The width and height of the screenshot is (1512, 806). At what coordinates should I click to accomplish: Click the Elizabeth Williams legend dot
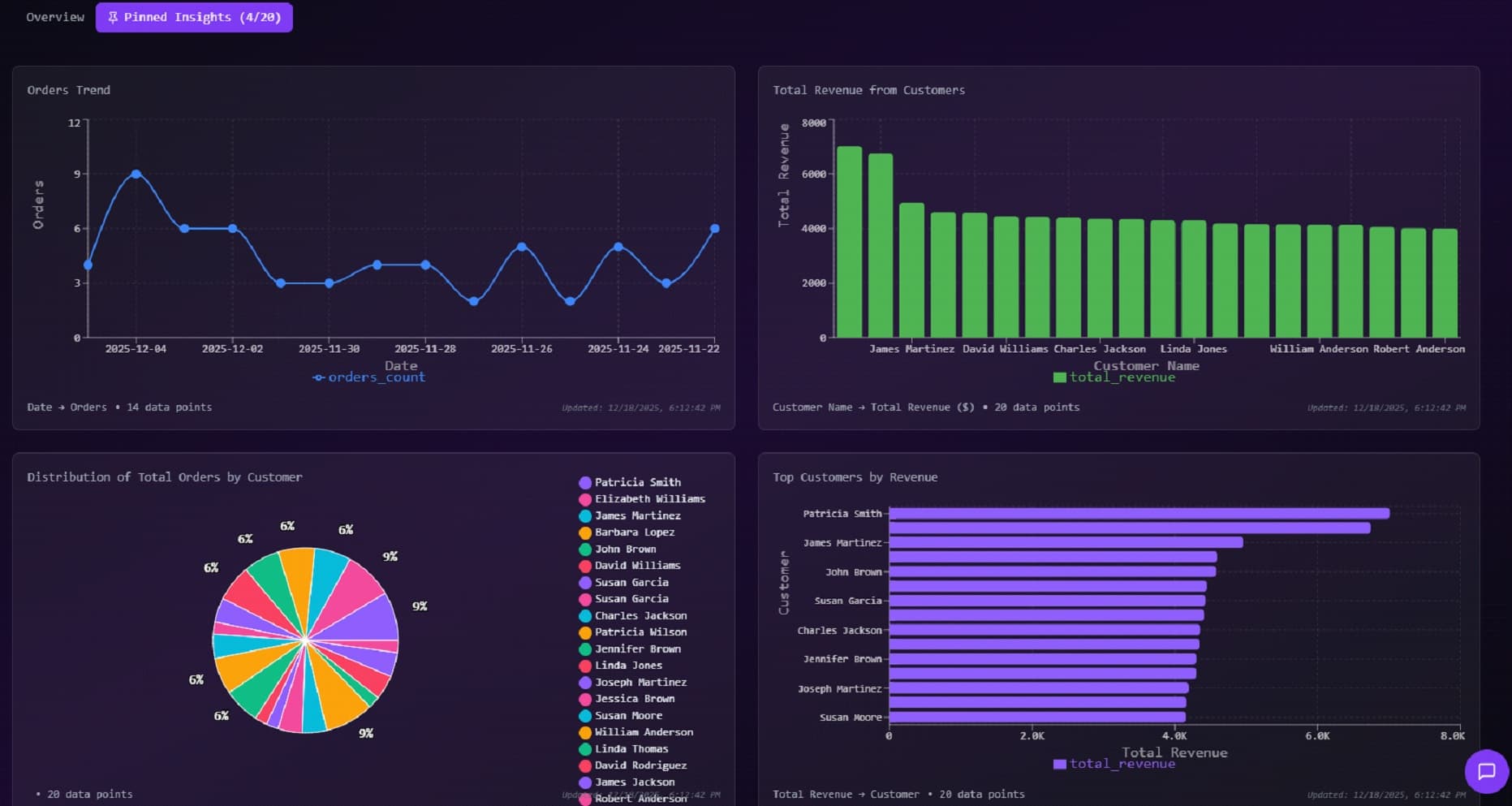pyautogui.click(x=584, y=498)
